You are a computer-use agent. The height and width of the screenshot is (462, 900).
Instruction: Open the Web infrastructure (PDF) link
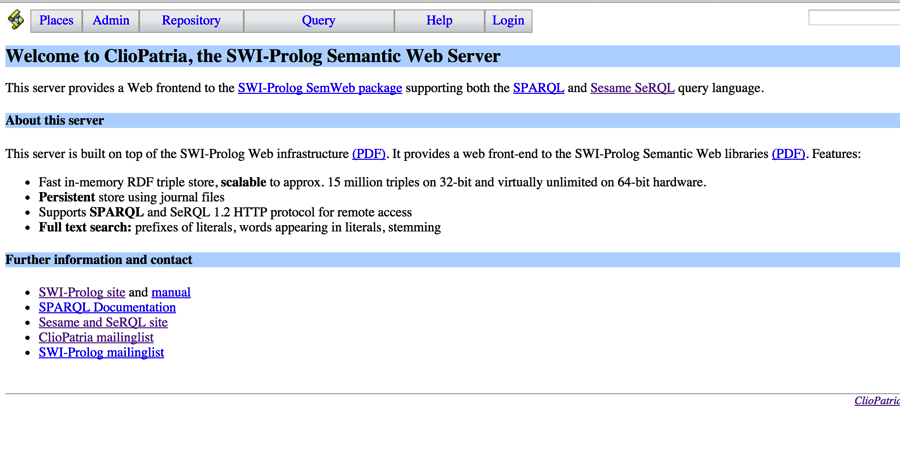point(368,154)
